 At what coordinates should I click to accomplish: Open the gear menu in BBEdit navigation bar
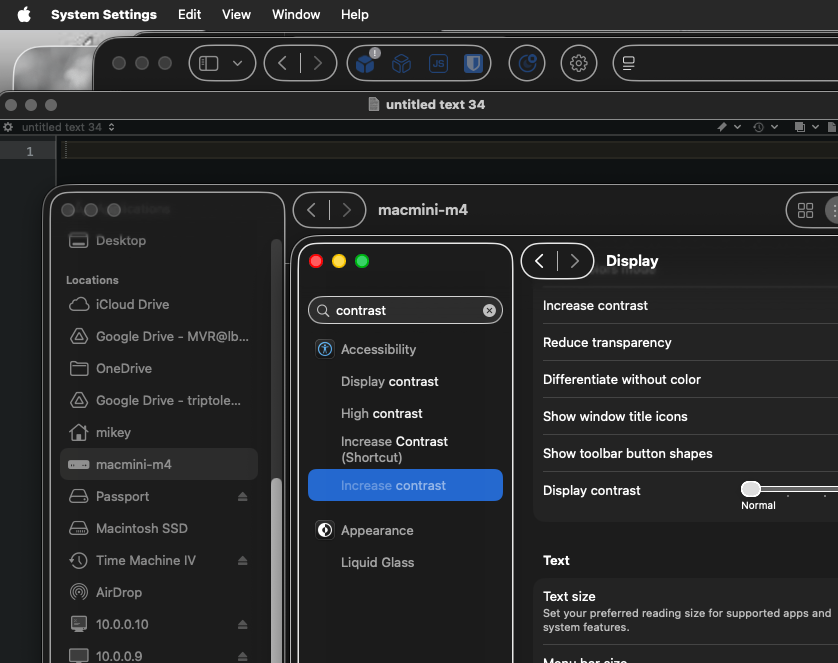coord(8,127)
